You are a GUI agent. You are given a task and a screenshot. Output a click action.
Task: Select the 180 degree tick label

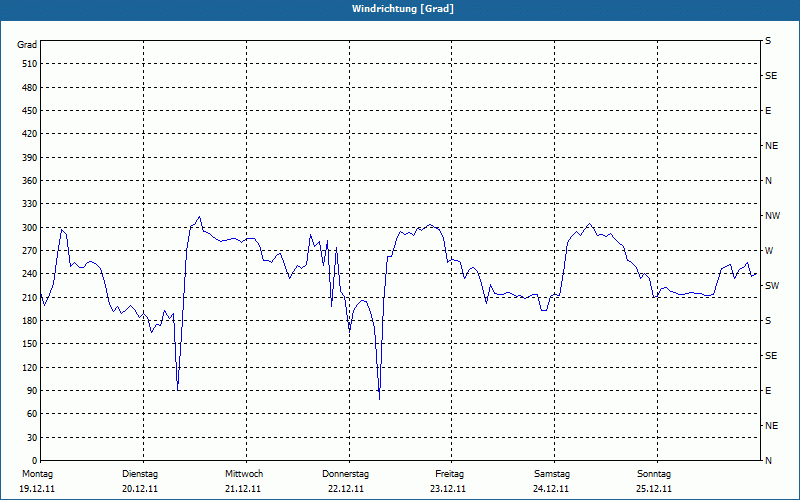[x=29, y=321]
